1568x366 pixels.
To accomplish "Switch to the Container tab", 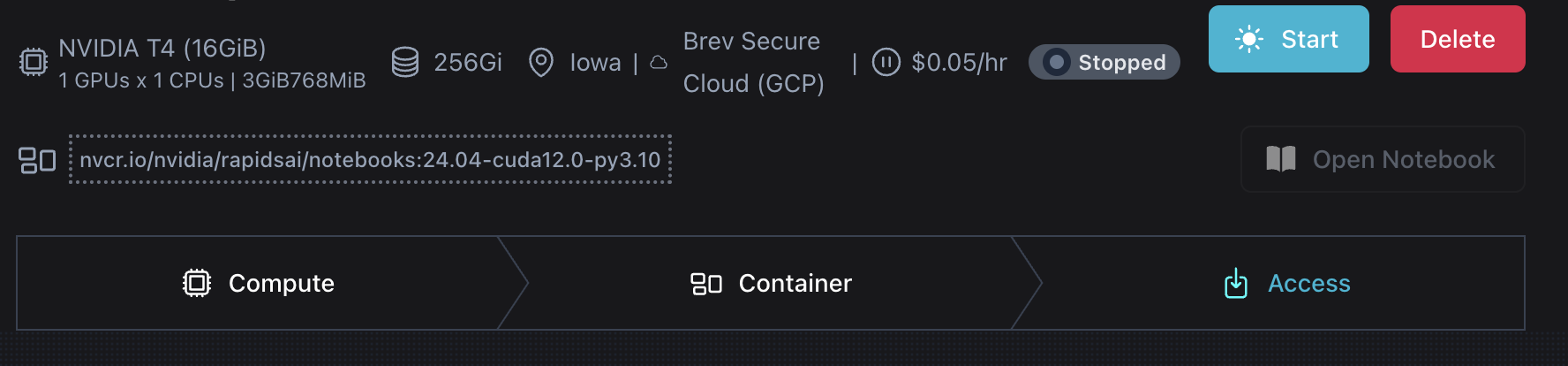I will click(x=770, y=283).
